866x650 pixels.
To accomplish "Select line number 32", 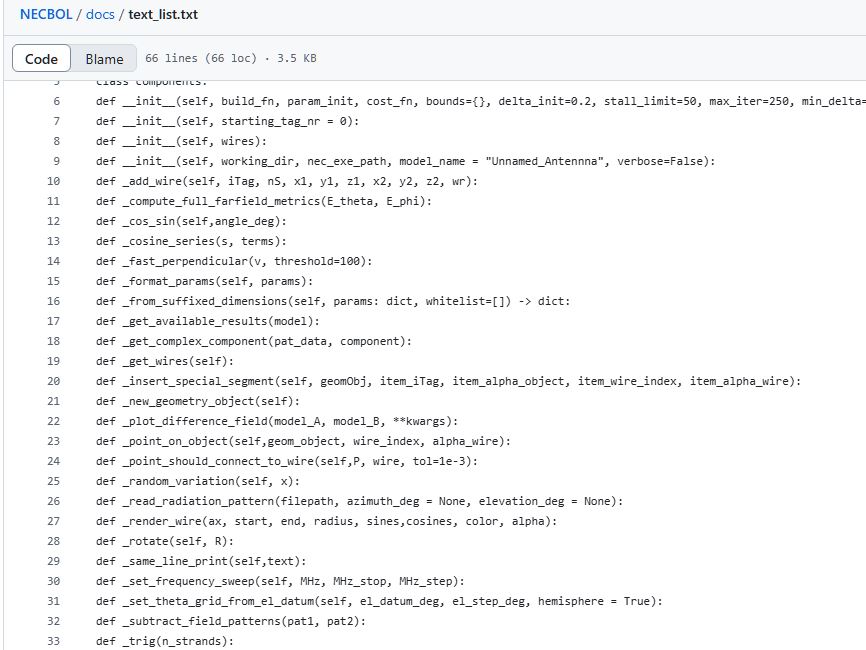I will pos(54,621).
